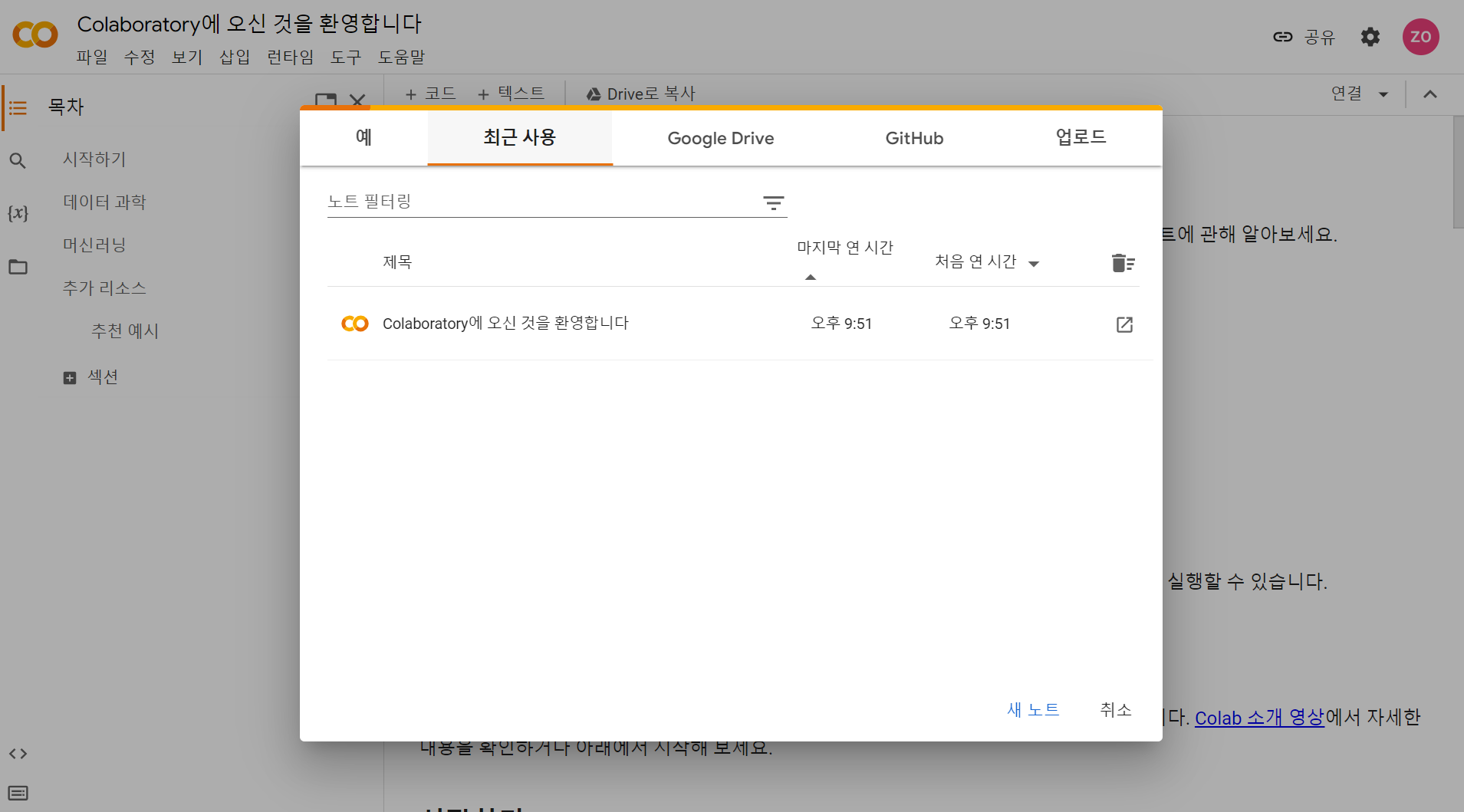Click the filter options icon in notebook filter
Screen dimensions: 1464x812
pyautogui.click(x=774, y=202)
